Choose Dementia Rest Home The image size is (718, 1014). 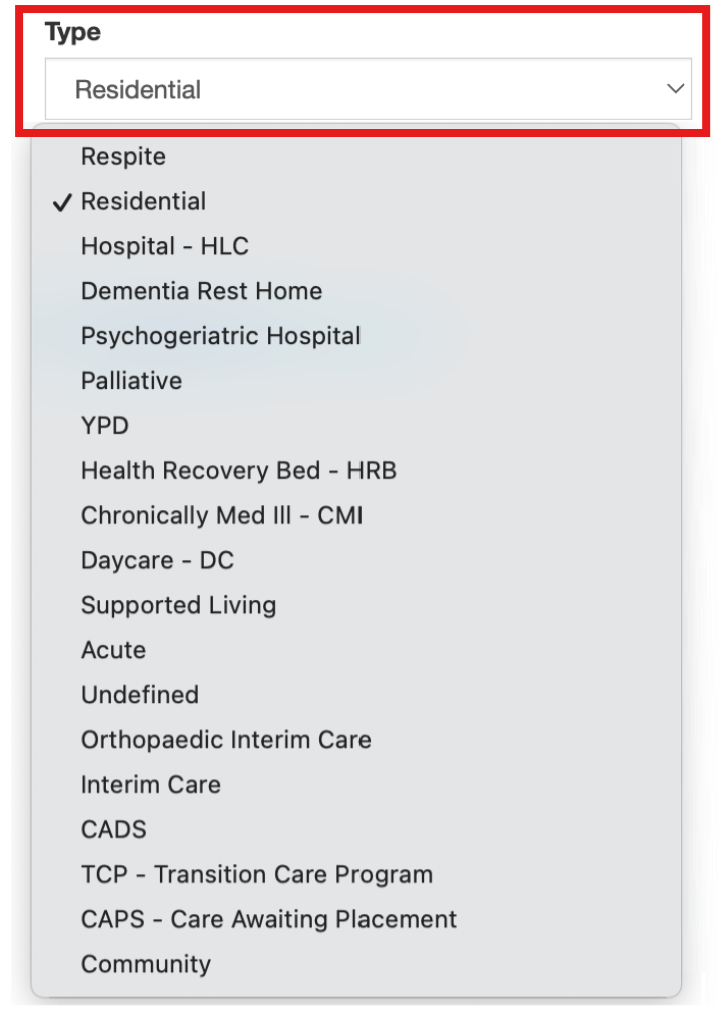(x=201, y=291)
